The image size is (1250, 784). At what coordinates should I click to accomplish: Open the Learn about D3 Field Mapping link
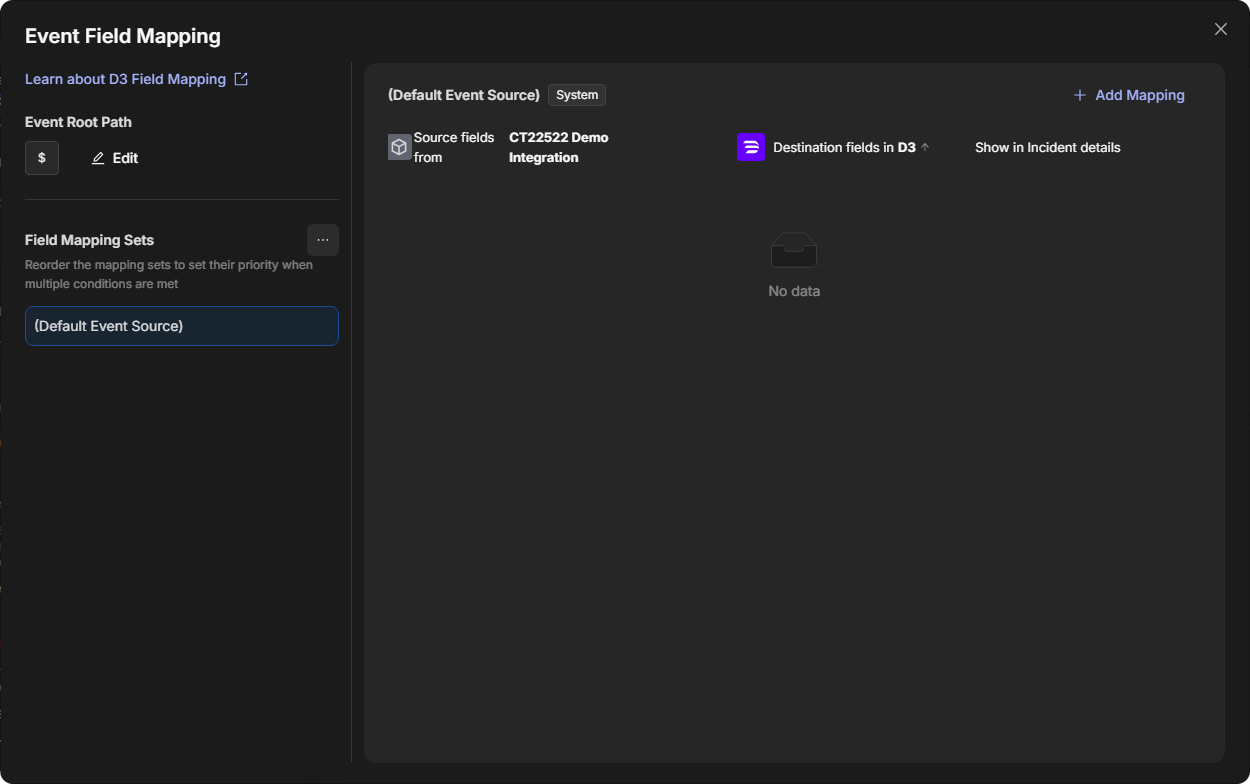(x=125, y=79)
